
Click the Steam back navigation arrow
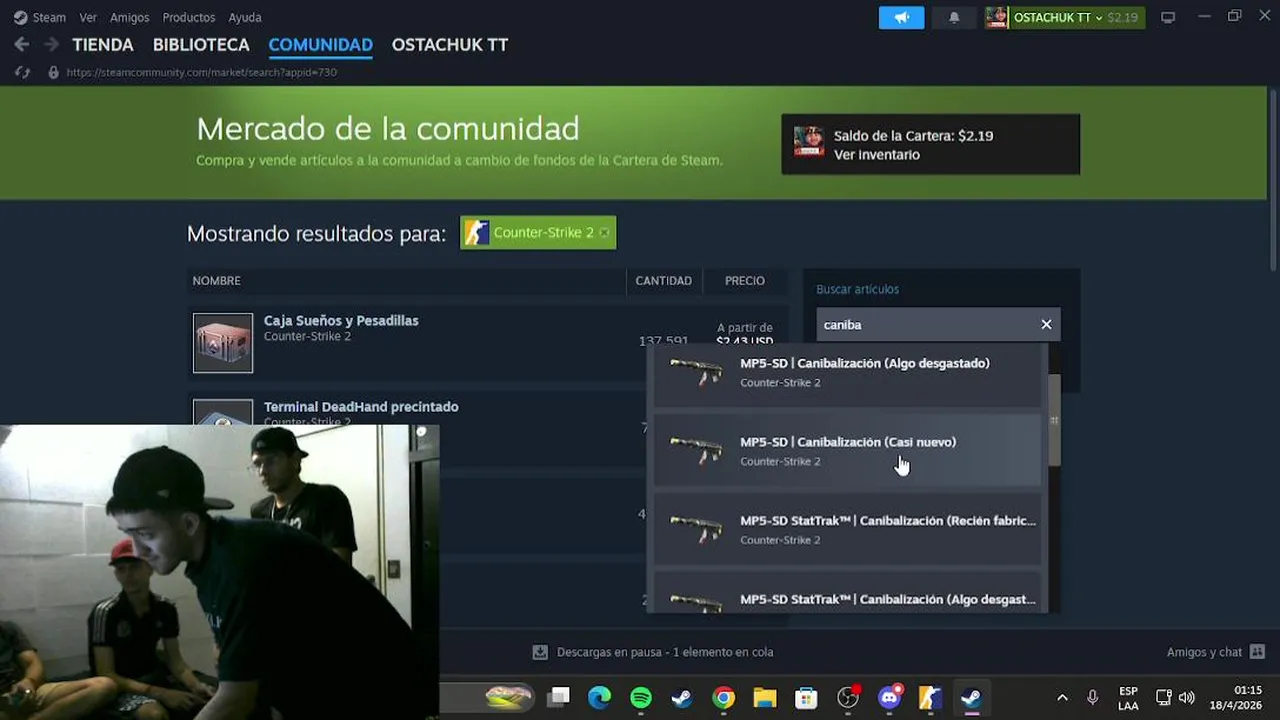tap(21, 45)
